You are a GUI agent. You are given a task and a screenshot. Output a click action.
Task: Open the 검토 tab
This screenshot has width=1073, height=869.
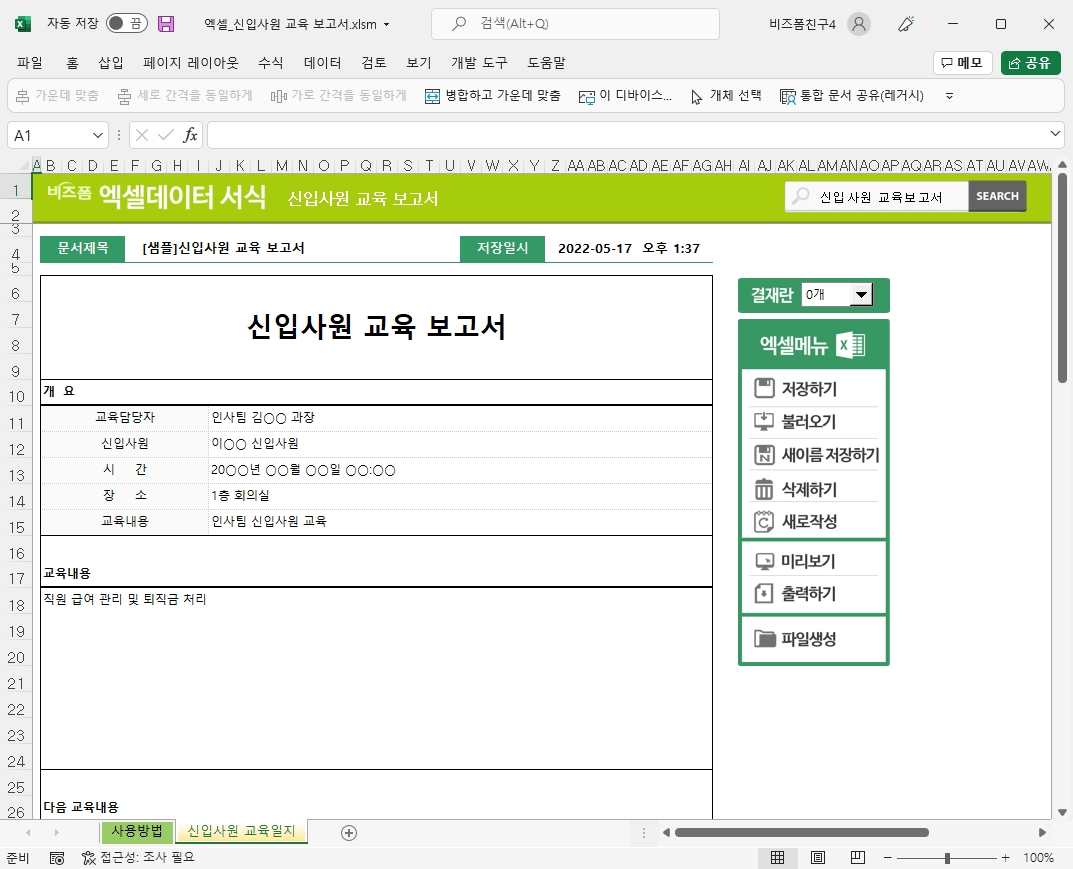[374, 63]
